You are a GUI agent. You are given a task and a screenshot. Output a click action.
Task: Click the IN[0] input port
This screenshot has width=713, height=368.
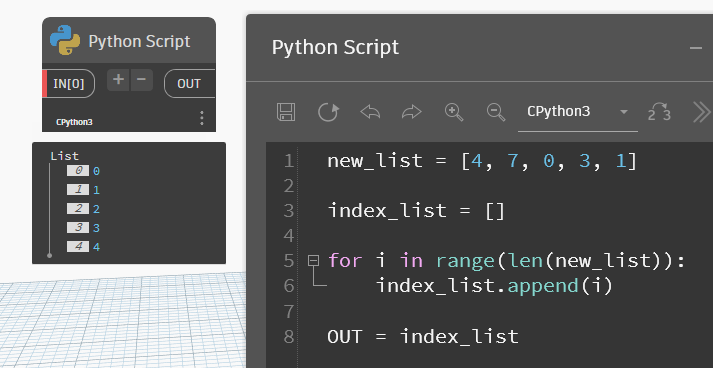69,84
